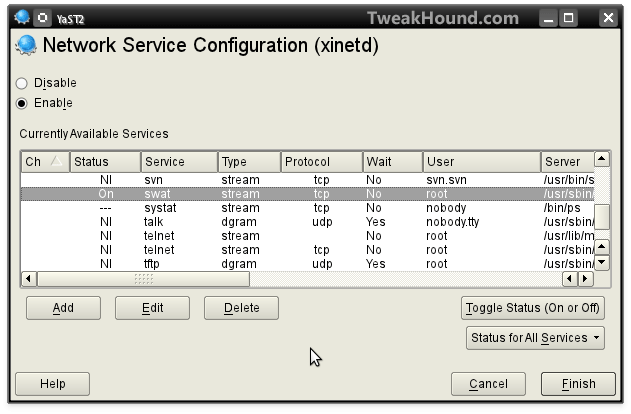
Task: Click the up arrow of vertical scrollbar
Action: click(x=601, y=159)
